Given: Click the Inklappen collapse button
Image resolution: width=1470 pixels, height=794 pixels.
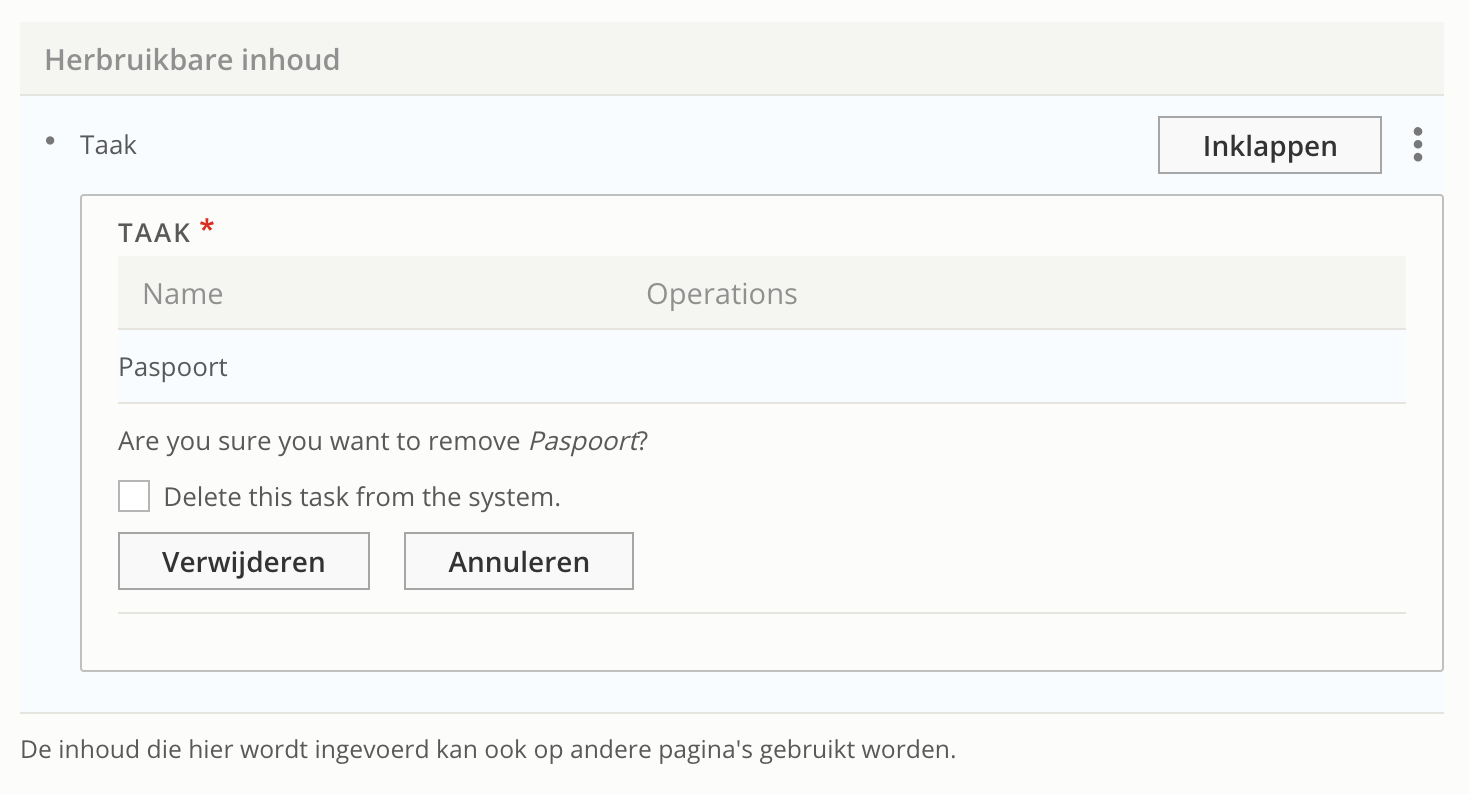Looking at the screenshot, I should [1269, 146].
